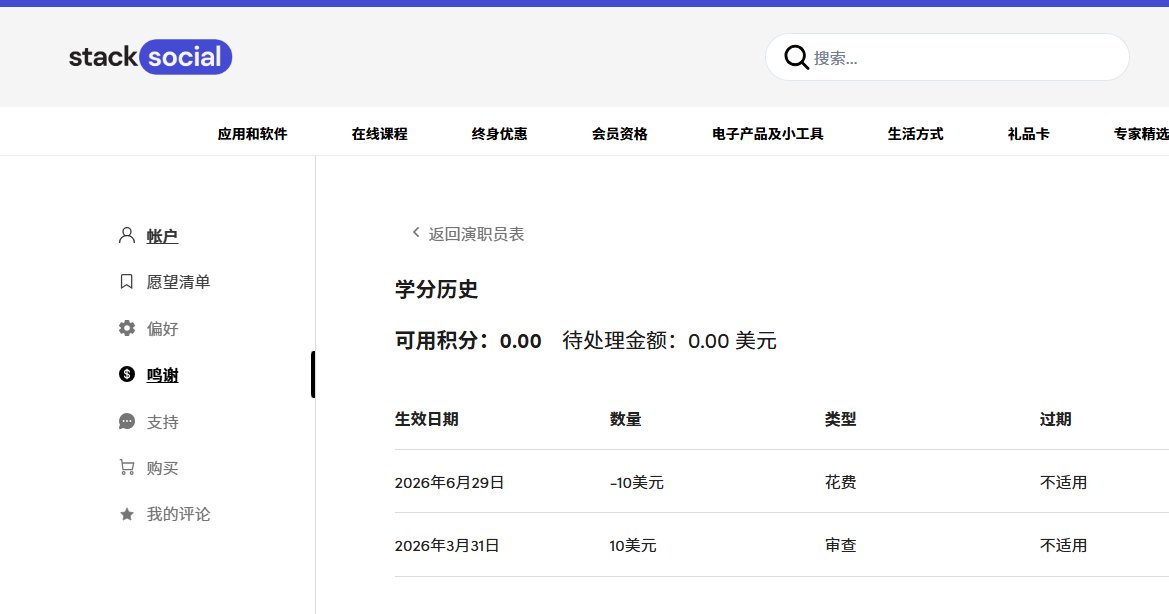The image size is (1169, 614).
Task: Select the 2026年6月29日 date cell
Action: (x=450, y=482)
